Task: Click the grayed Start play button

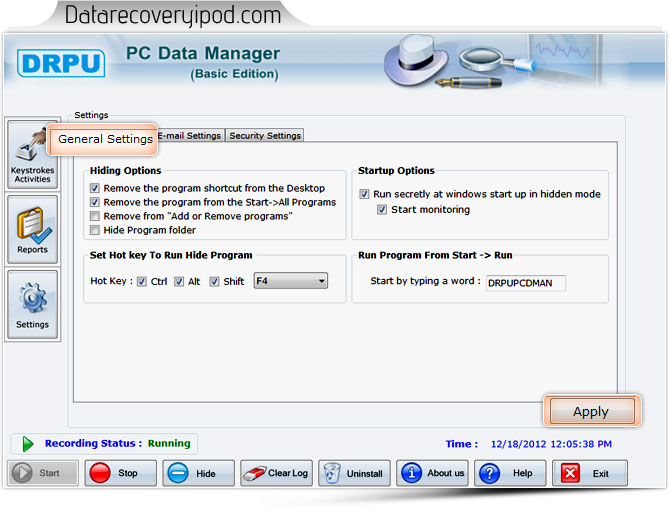Action: tap(43, 473)
